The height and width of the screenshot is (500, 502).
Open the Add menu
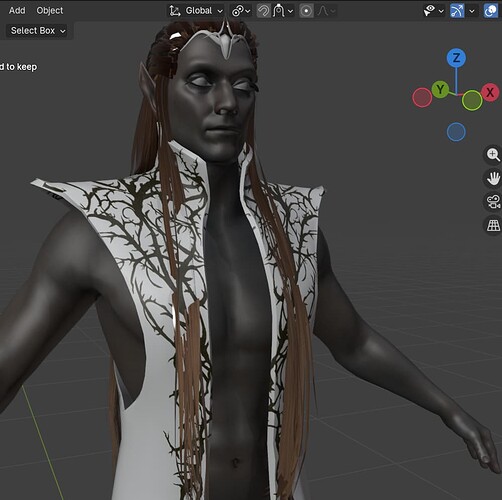(x=17, y=10)
